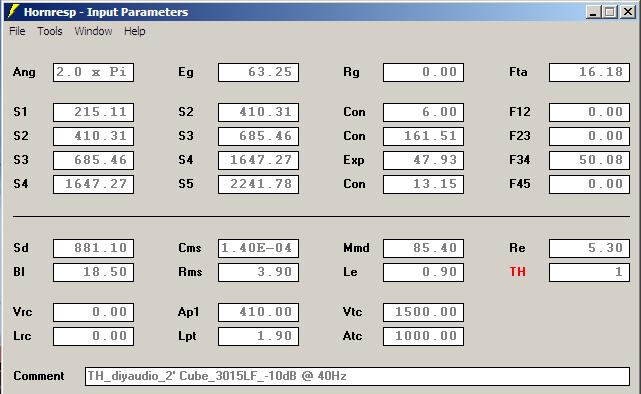641x394 pixels.
Task: Click the Rms field showing 3.90
Action: point(258,272)
